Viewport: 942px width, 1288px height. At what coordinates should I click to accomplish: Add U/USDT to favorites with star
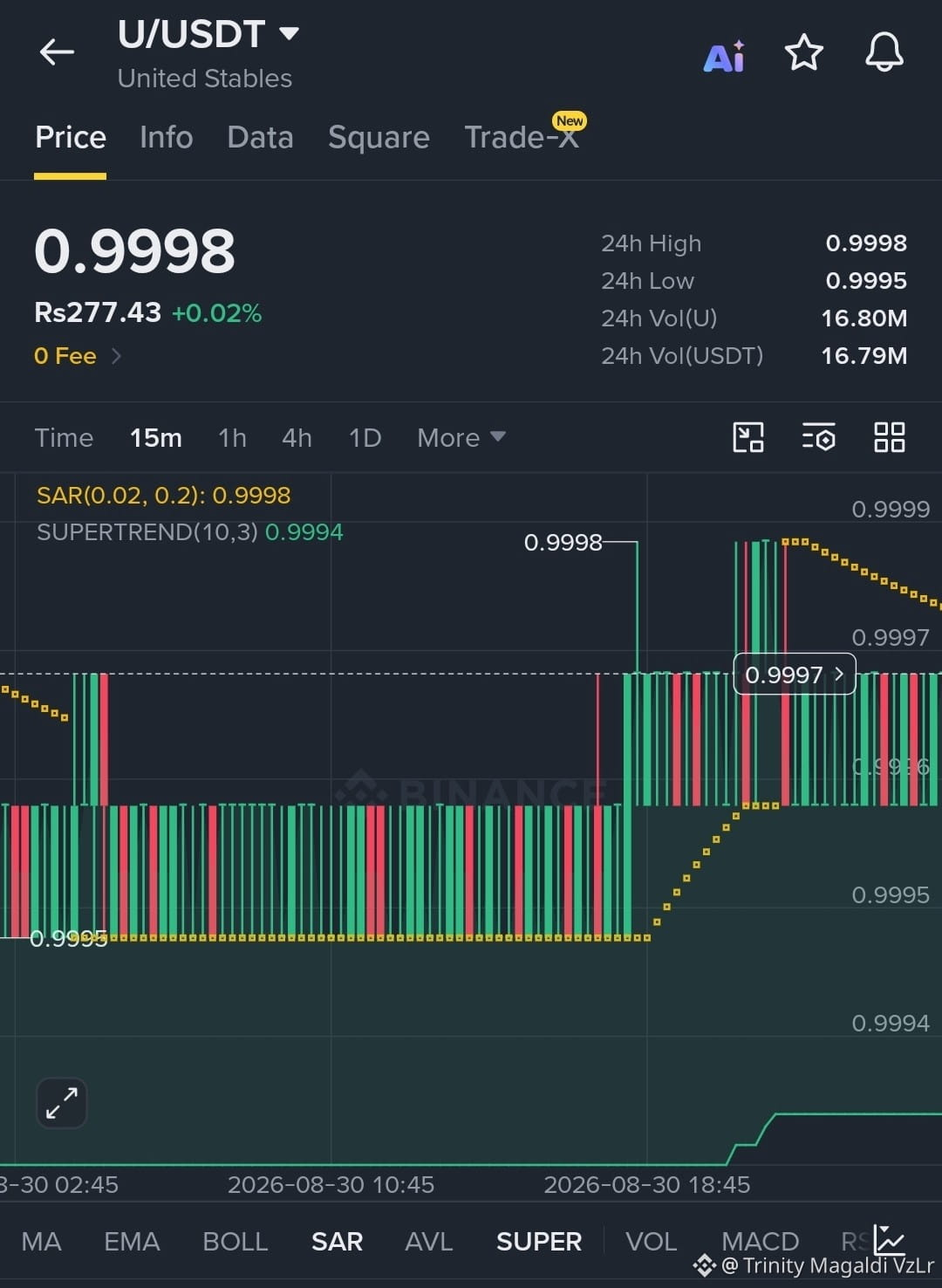[x=804, y=52]
